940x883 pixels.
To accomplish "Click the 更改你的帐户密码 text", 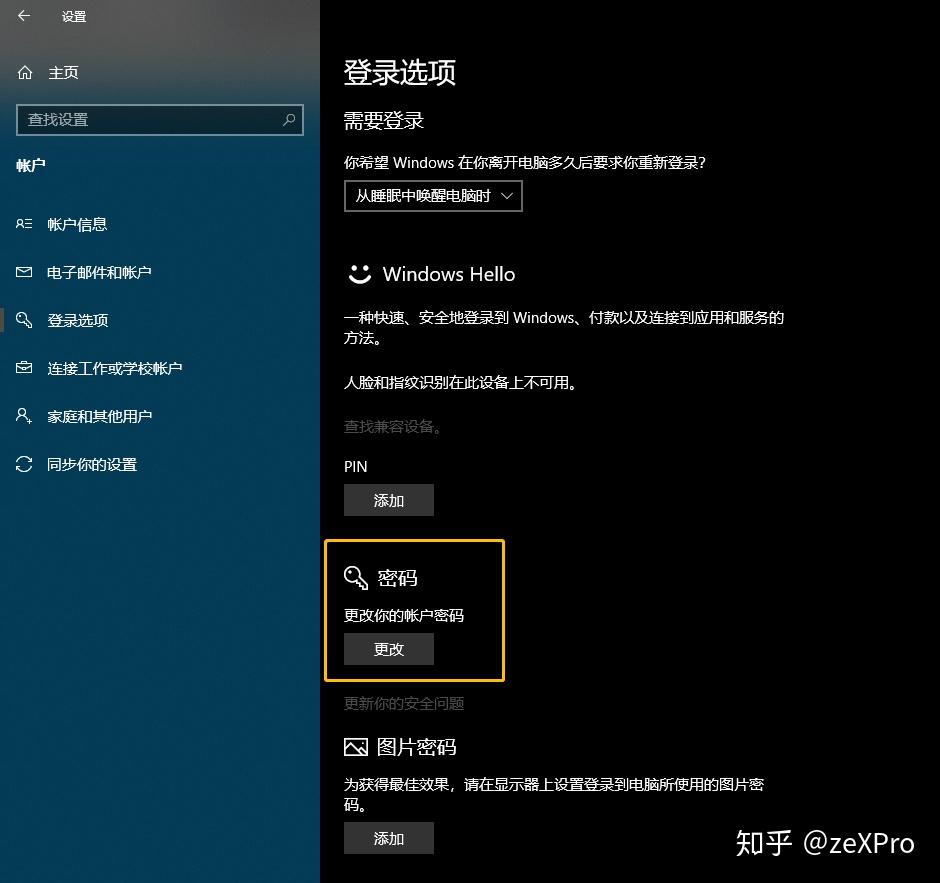I will point(404,615).
